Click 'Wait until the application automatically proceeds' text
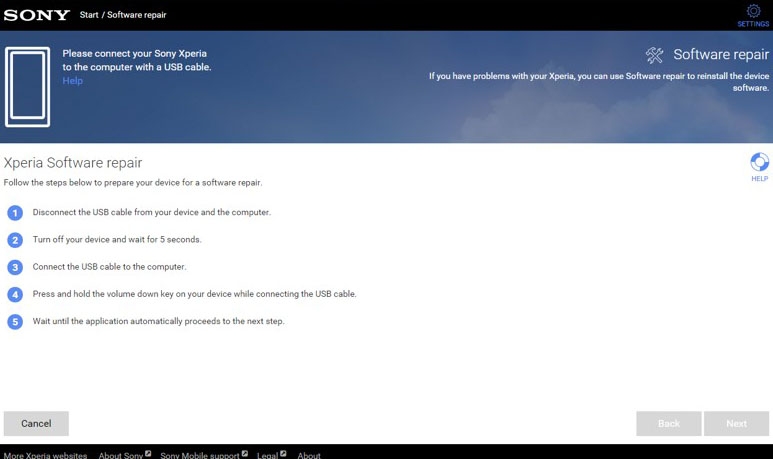Screen dimensions: 773x459 158,321
